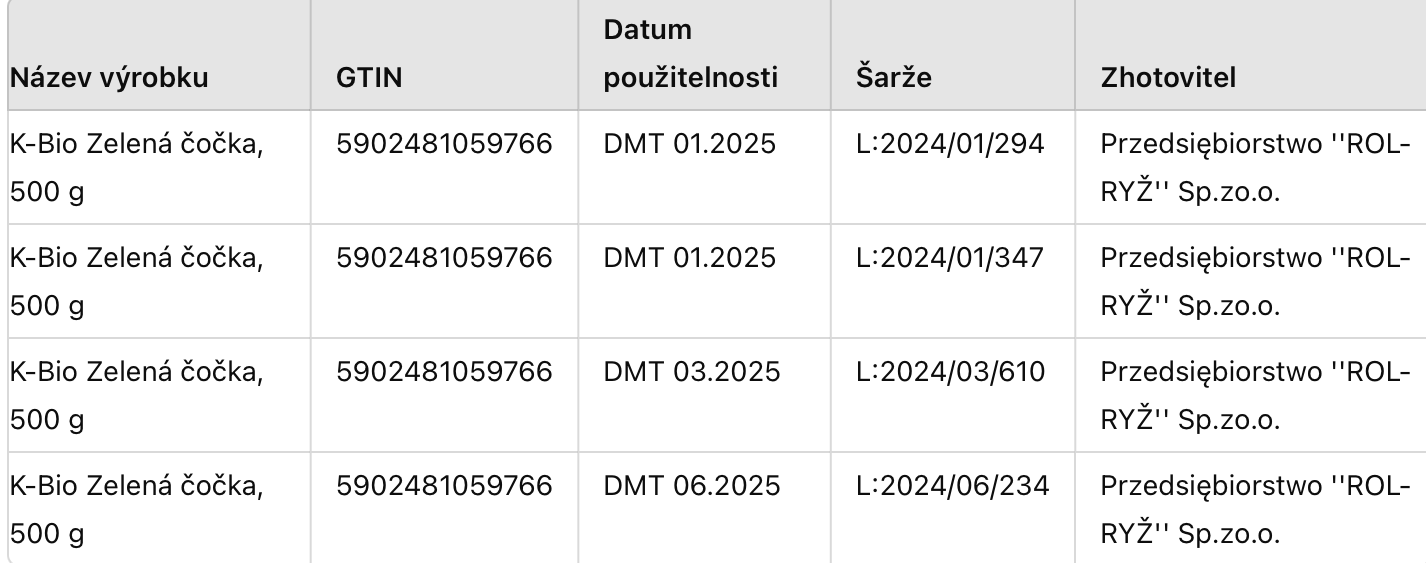Select batch number L:2024/03/610
The width and height of the screenshot is (1426, 563).
[953, 372]
